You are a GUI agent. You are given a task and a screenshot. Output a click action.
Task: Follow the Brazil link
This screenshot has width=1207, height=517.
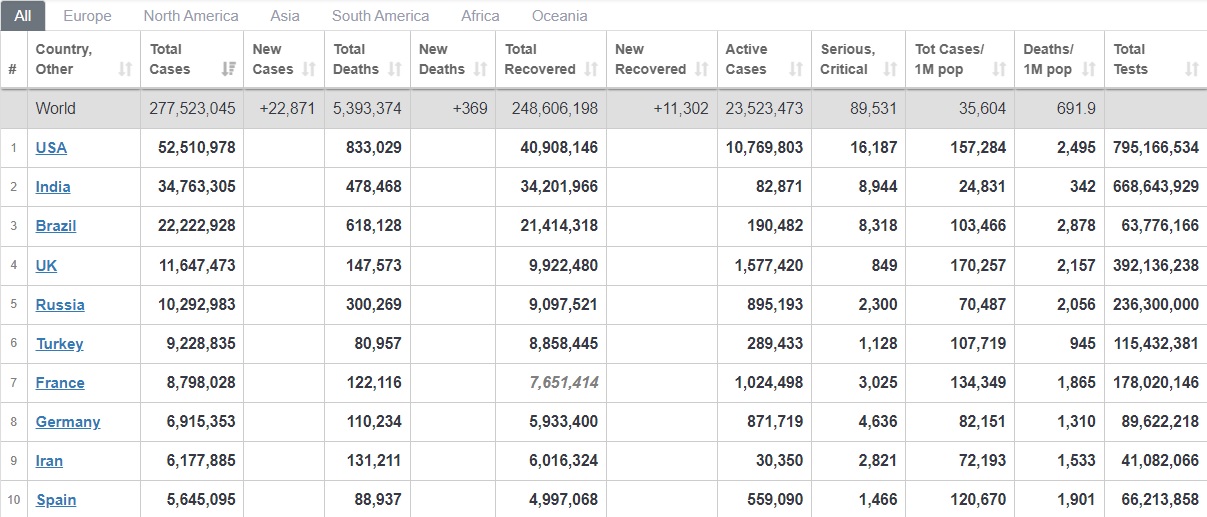(56, 226)
